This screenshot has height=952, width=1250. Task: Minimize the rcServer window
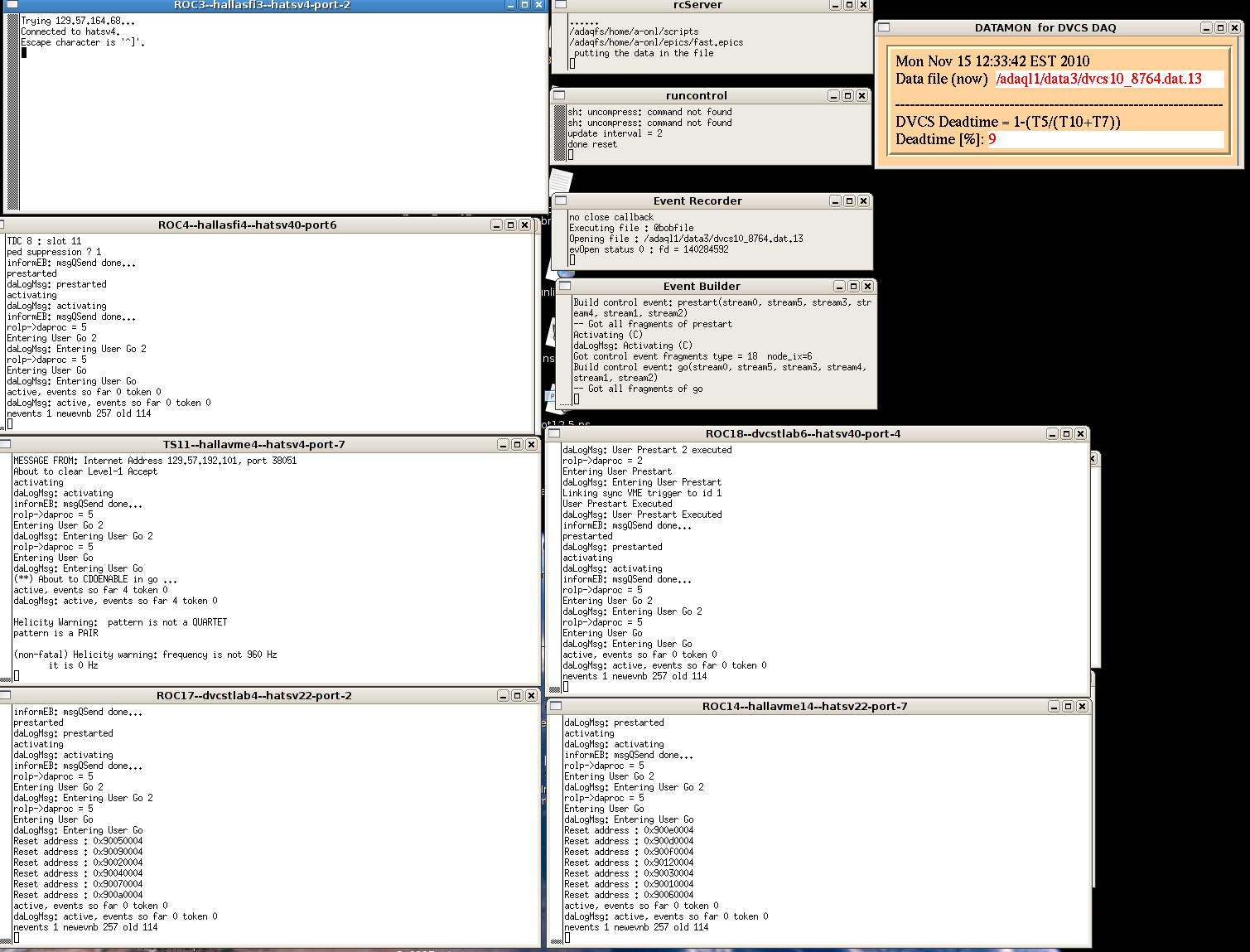click(835, 5)
